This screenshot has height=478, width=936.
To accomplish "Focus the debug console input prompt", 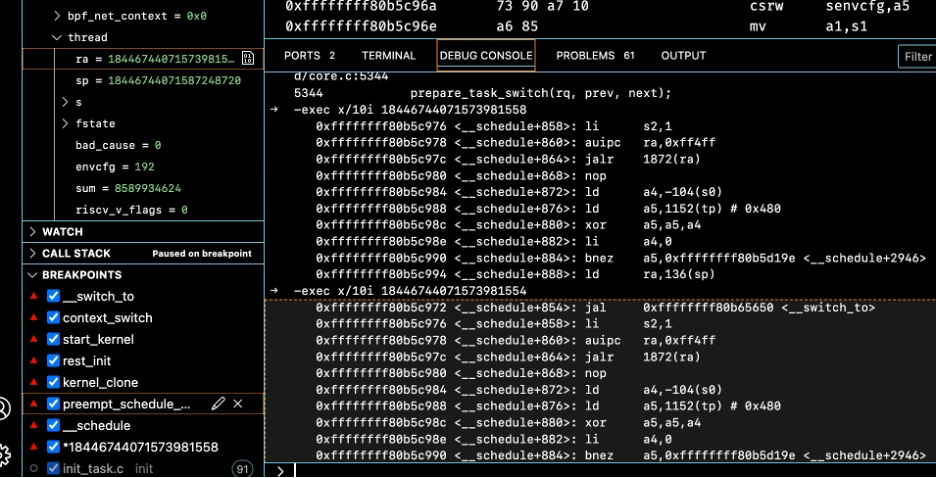I will (x=600, y=469).
